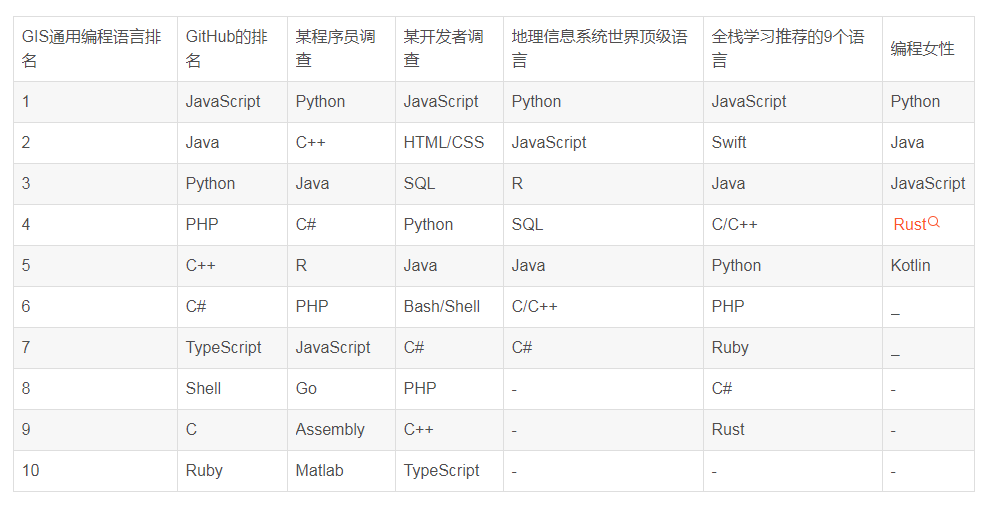986x506 pixels.
Task: Select the 地理信息系统世界顶级语言 header cell
Action: tap(603, 48)
